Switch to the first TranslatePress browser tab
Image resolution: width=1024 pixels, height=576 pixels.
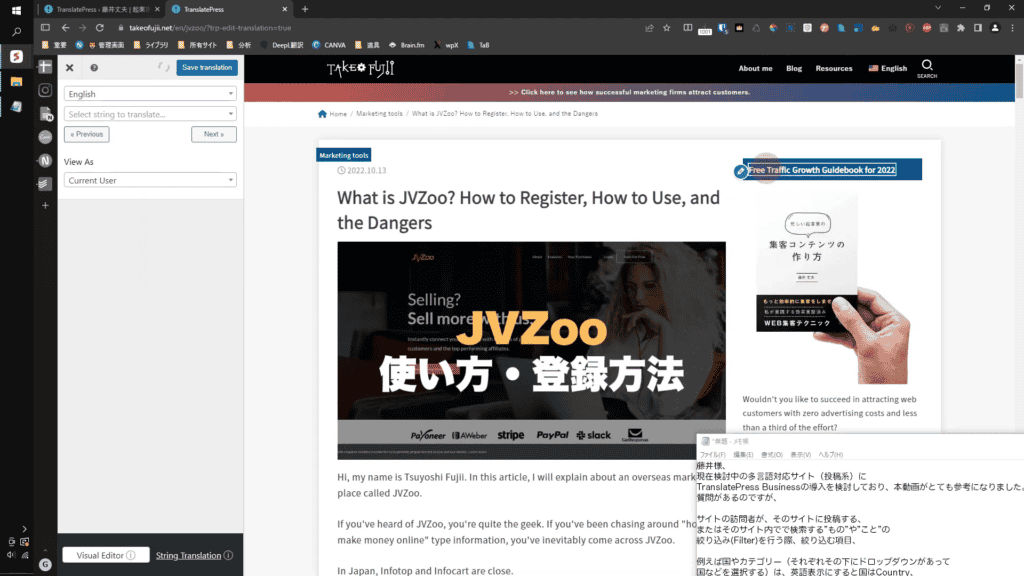(x=101, y=9)
